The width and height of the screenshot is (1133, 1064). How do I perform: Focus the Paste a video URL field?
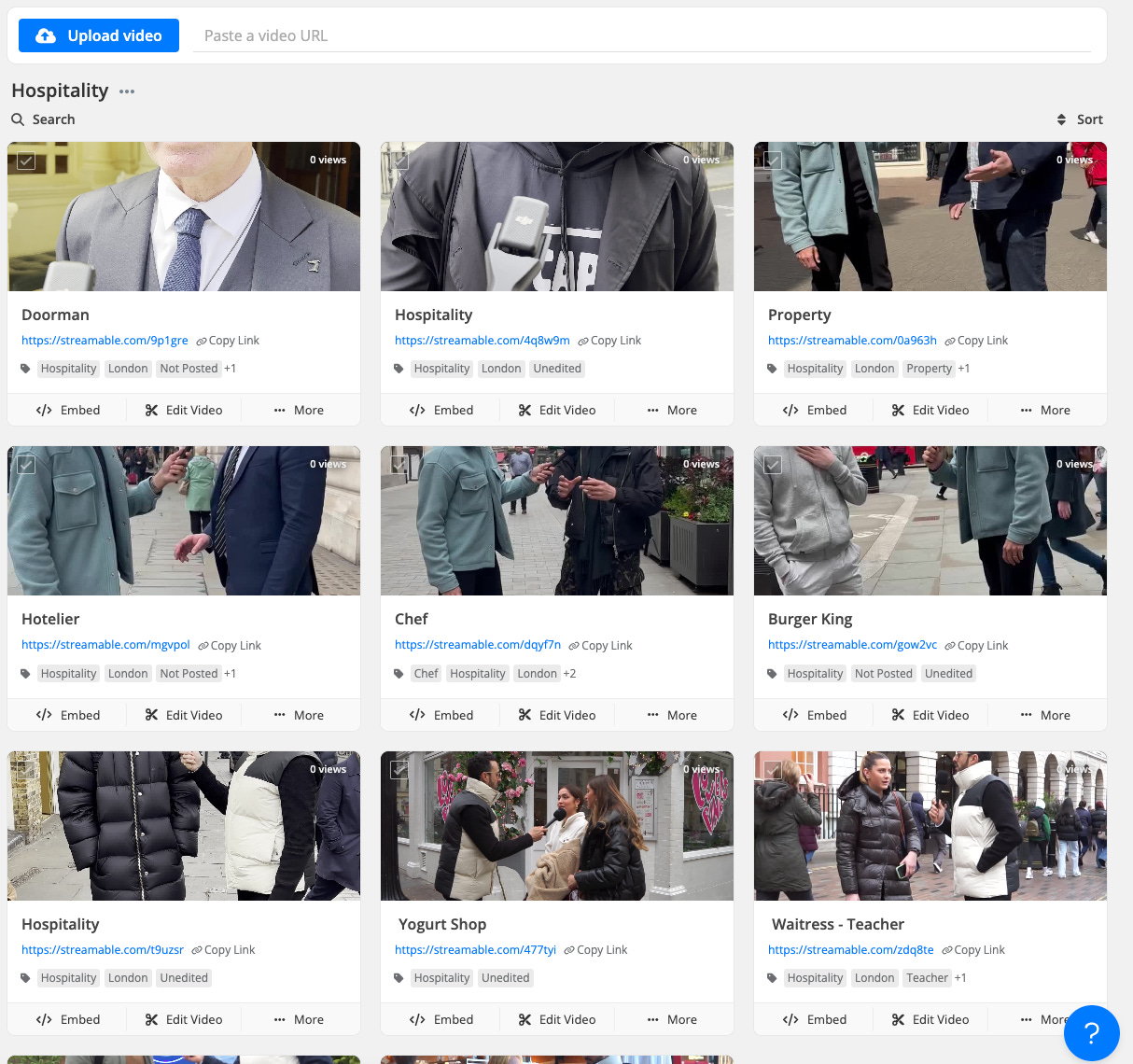point(641,35)
